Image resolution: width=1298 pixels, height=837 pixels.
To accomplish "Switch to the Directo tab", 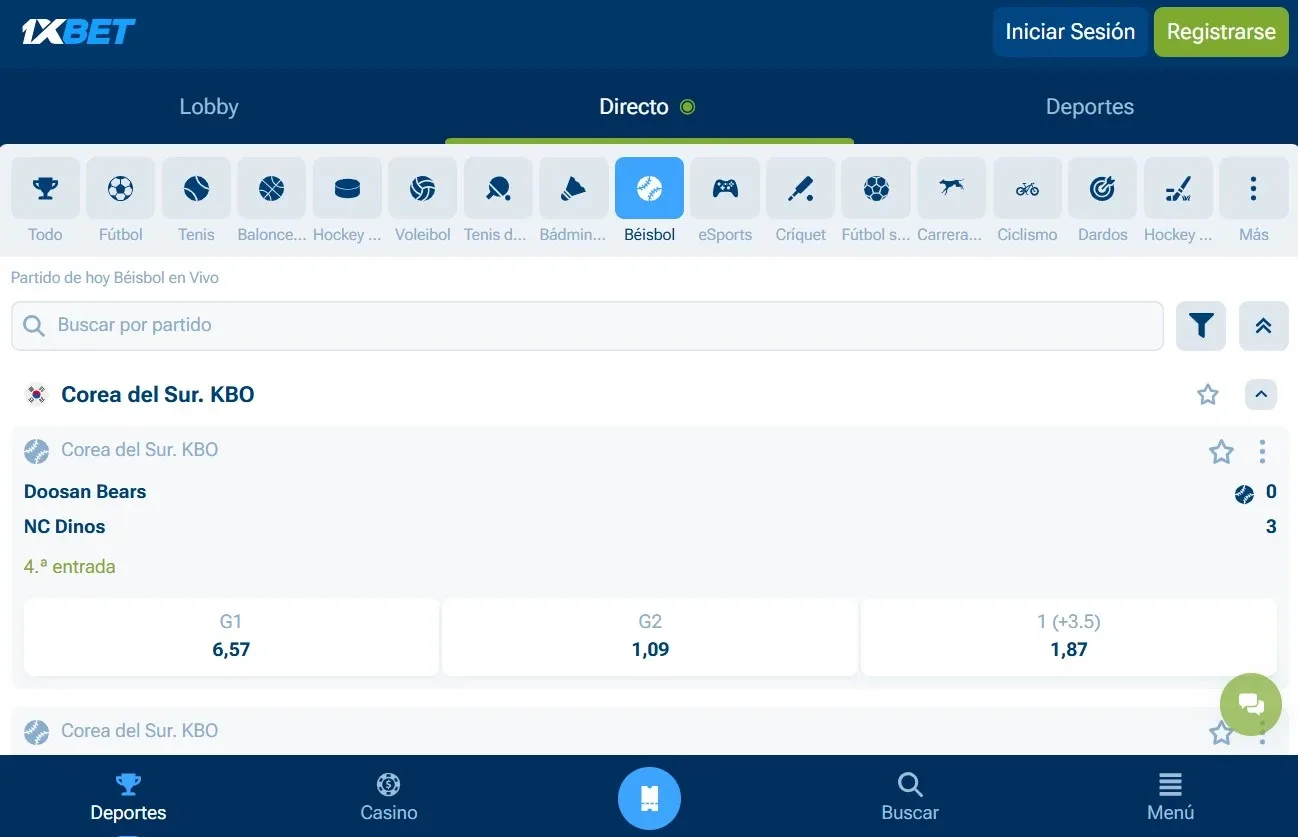I will coord(649,107).
